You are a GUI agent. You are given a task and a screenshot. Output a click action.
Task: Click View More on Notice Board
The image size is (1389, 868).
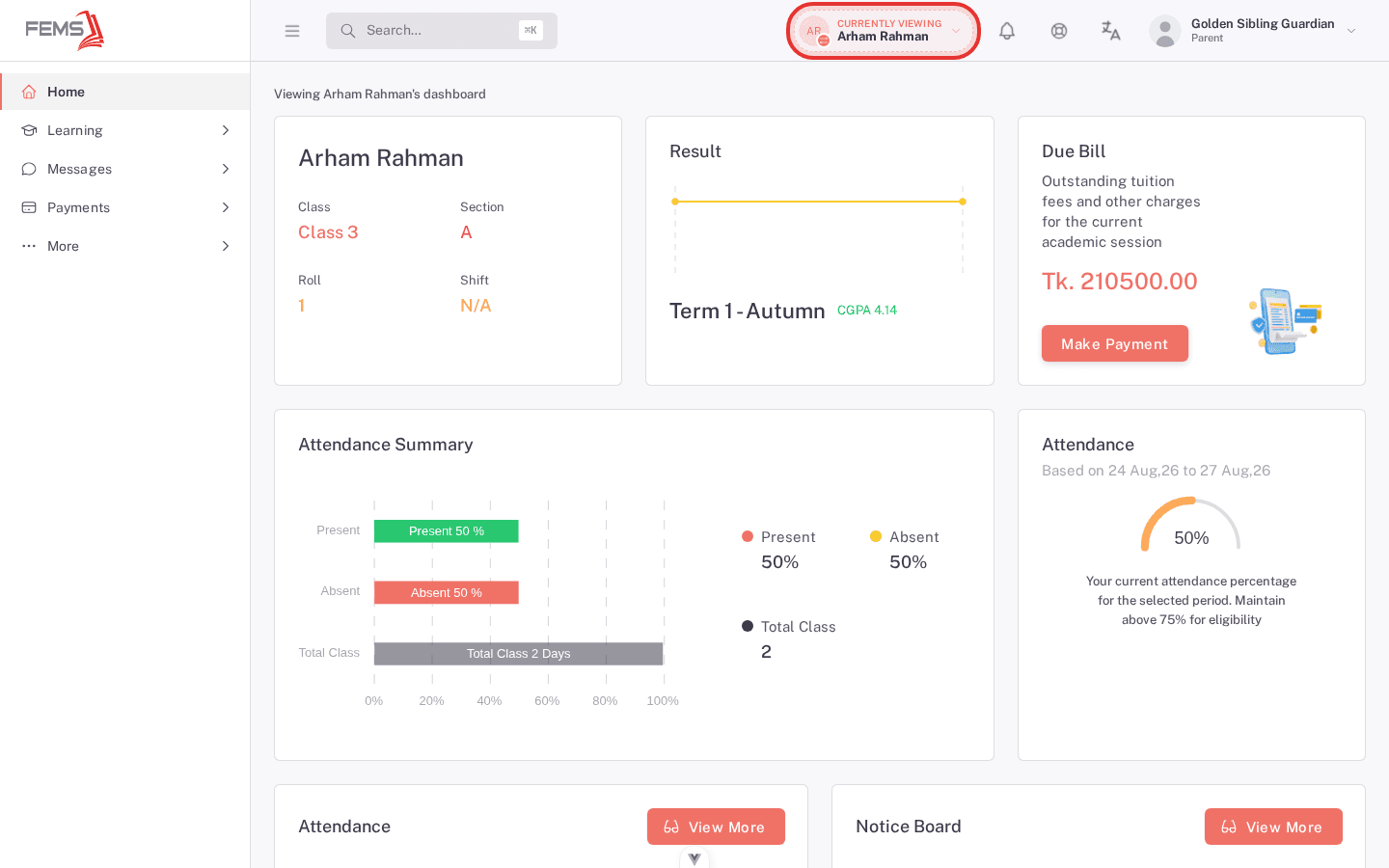click(1273, 827)
